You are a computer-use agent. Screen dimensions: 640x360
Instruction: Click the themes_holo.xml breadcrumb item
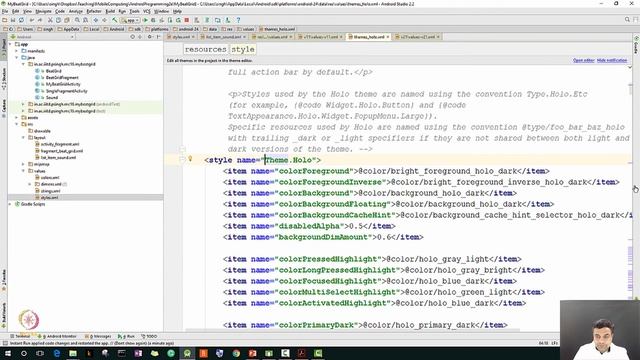coord(276,29)
